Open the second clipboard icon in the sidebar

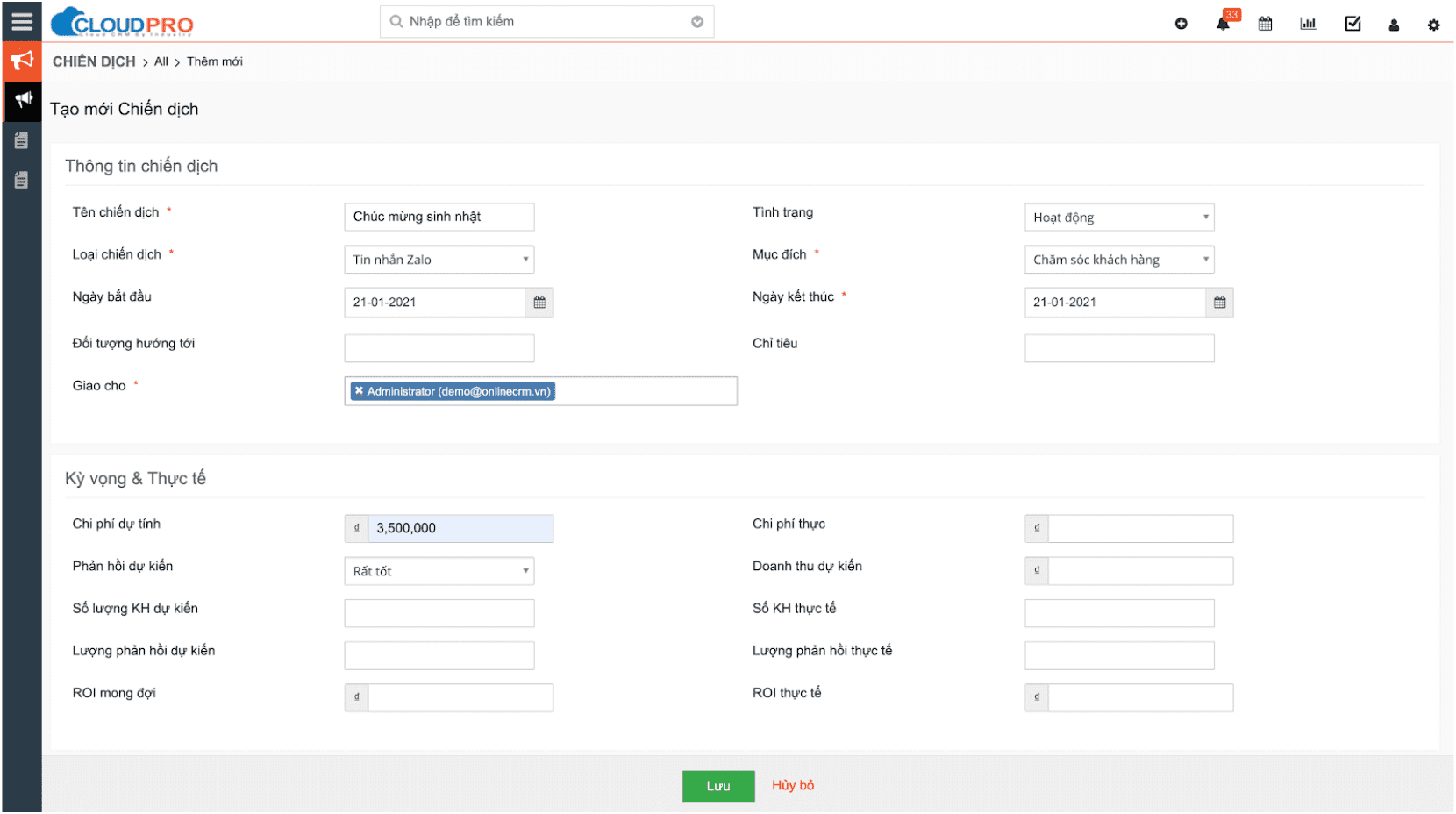click(22, 180)
